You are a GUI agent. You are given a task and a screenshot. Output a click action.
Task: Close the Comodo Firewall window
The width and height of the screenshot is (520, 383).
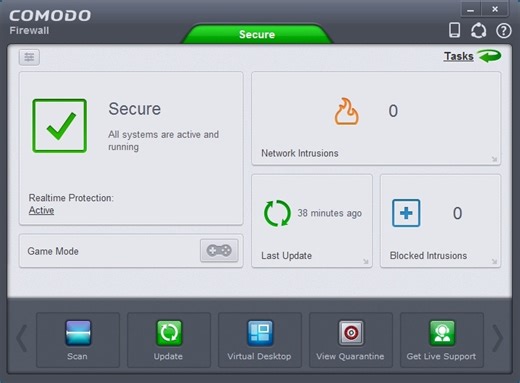tap(495, 10)
